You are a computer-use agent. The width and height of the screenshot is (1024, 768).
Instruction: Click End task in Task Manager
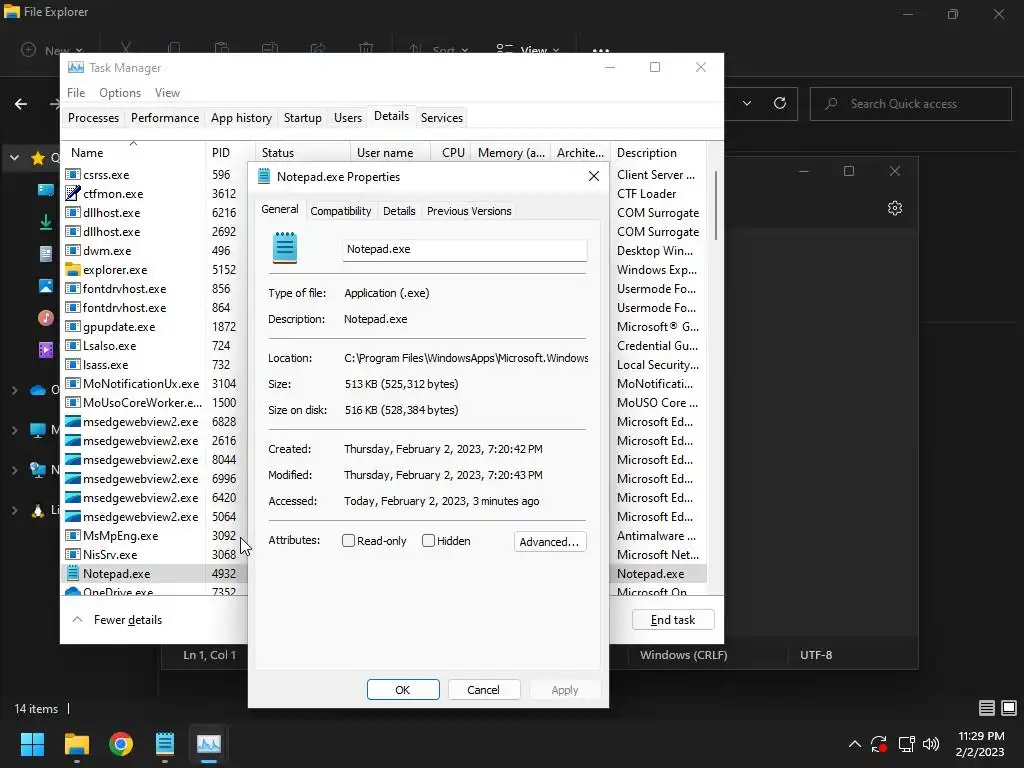[673, 620]
